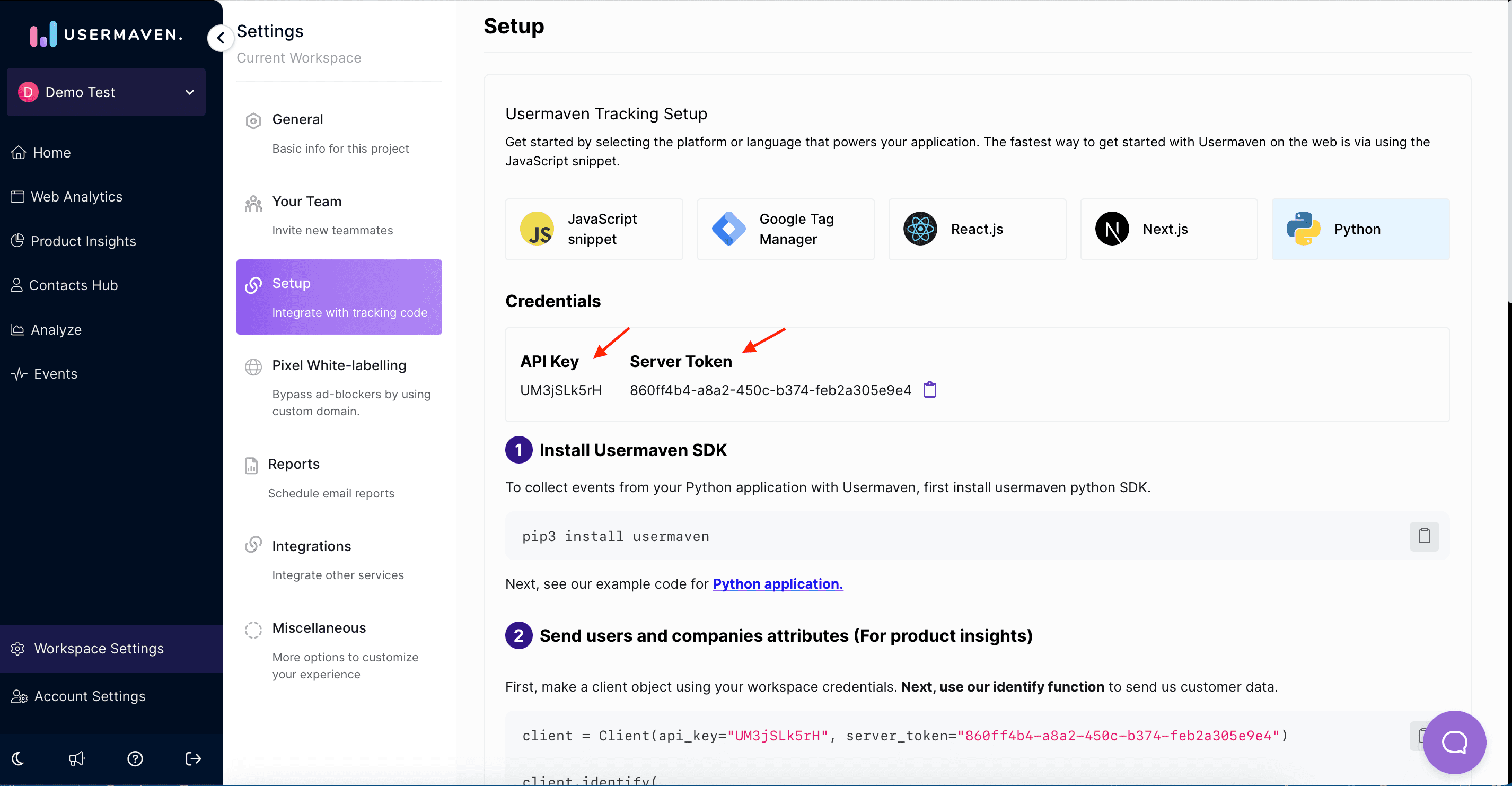
Task: Click the Your Team people icon
Action: [253, 203]
